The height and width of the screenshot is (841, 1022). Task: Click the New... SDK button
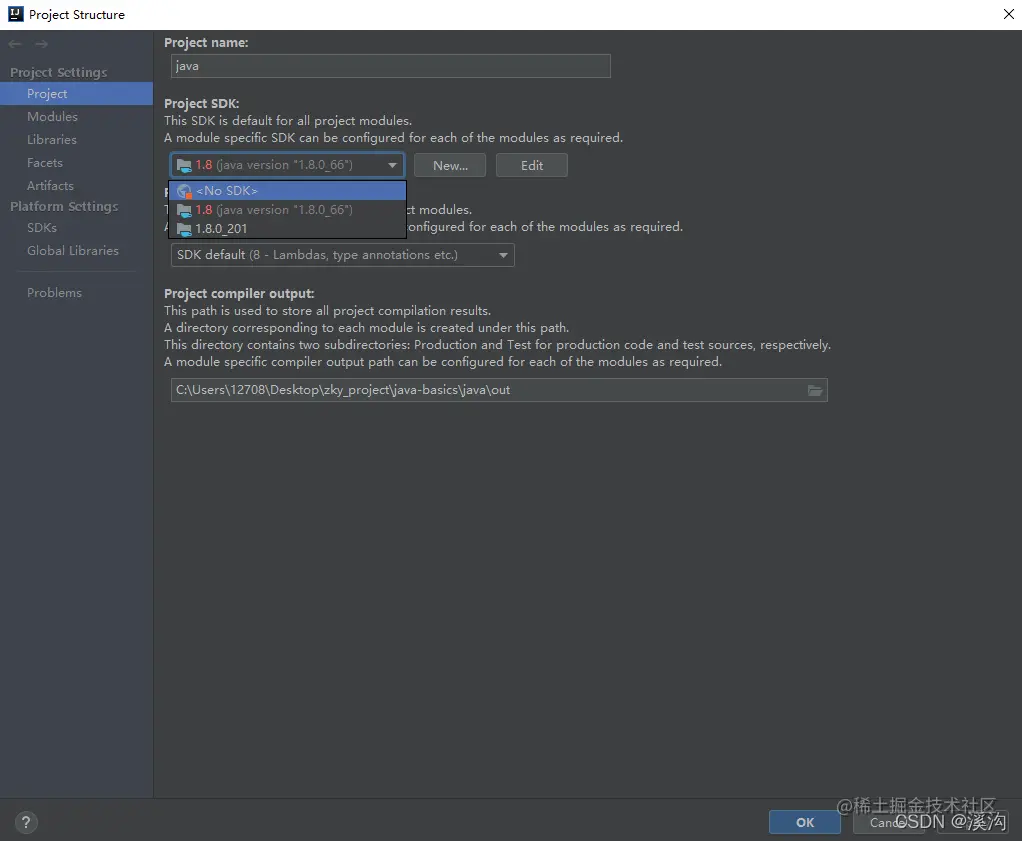point(450,166)
